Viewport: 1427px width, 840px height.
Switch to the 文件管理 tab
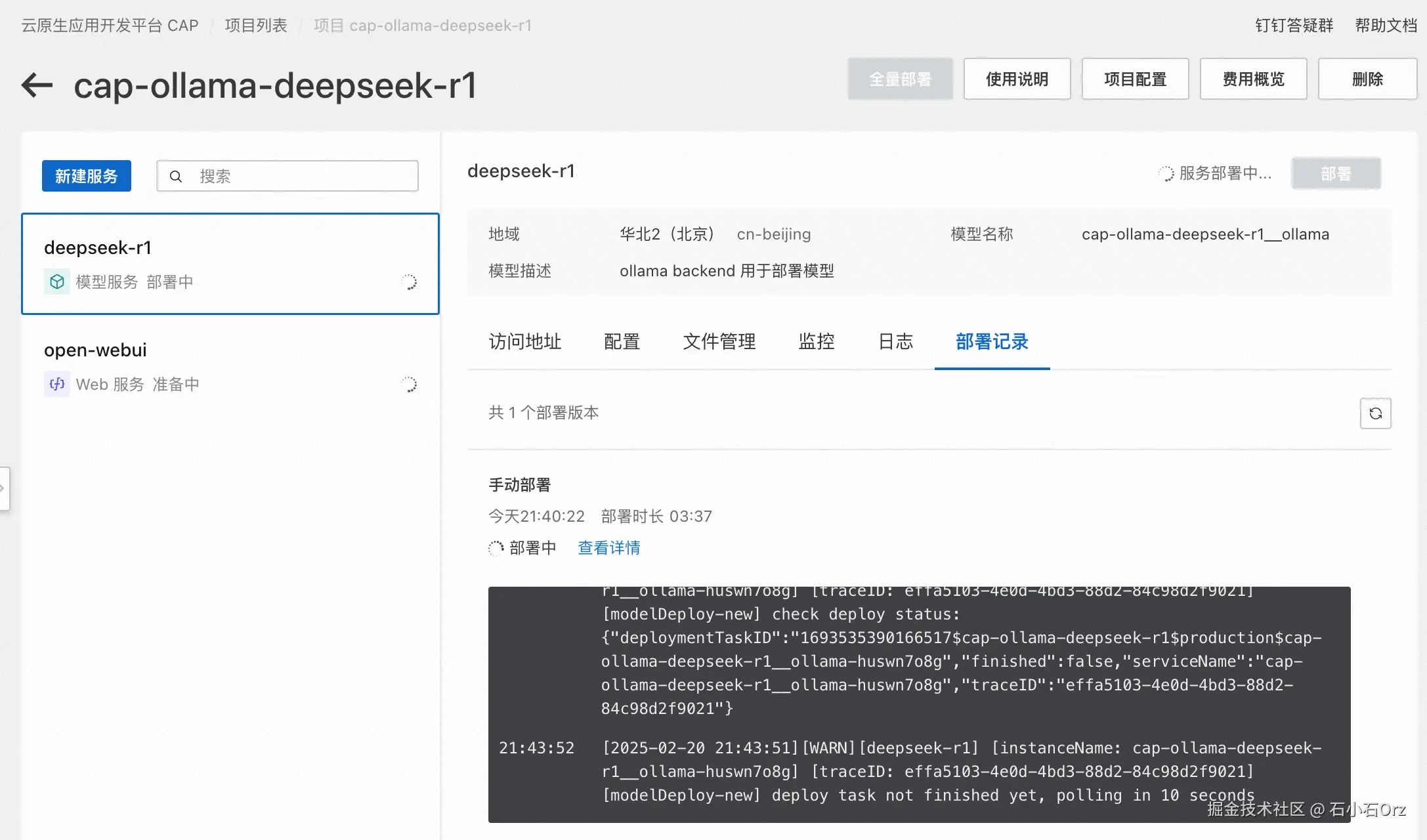719,342
